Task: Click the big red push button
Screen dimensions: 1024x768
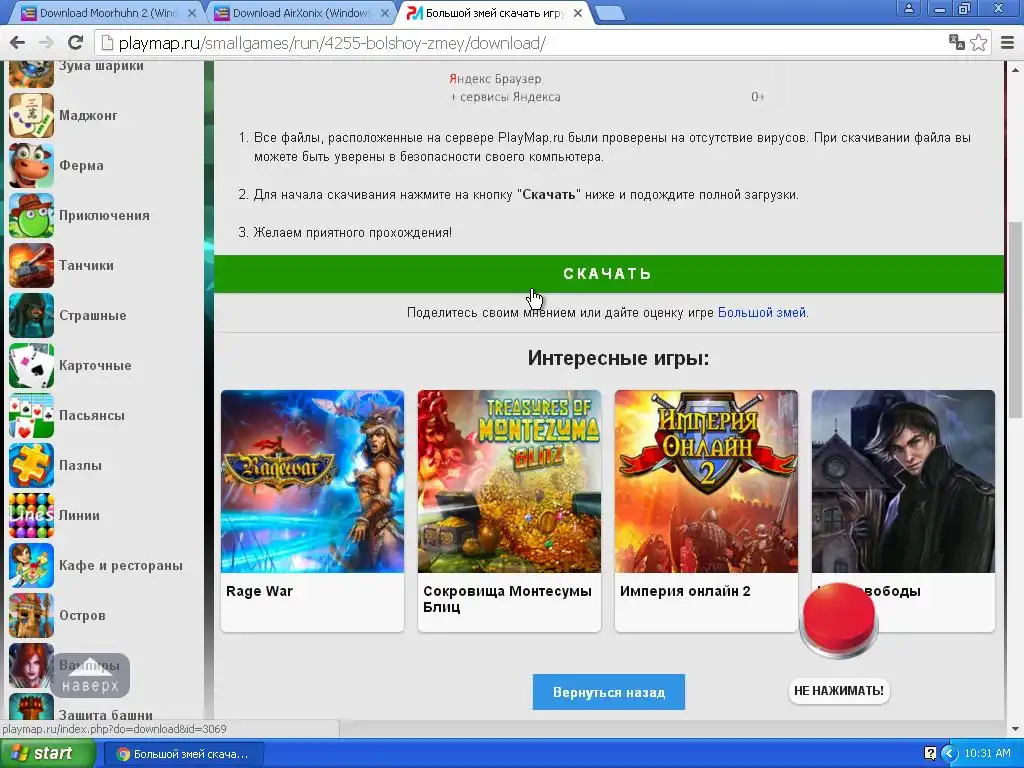Action: point(839,620)
